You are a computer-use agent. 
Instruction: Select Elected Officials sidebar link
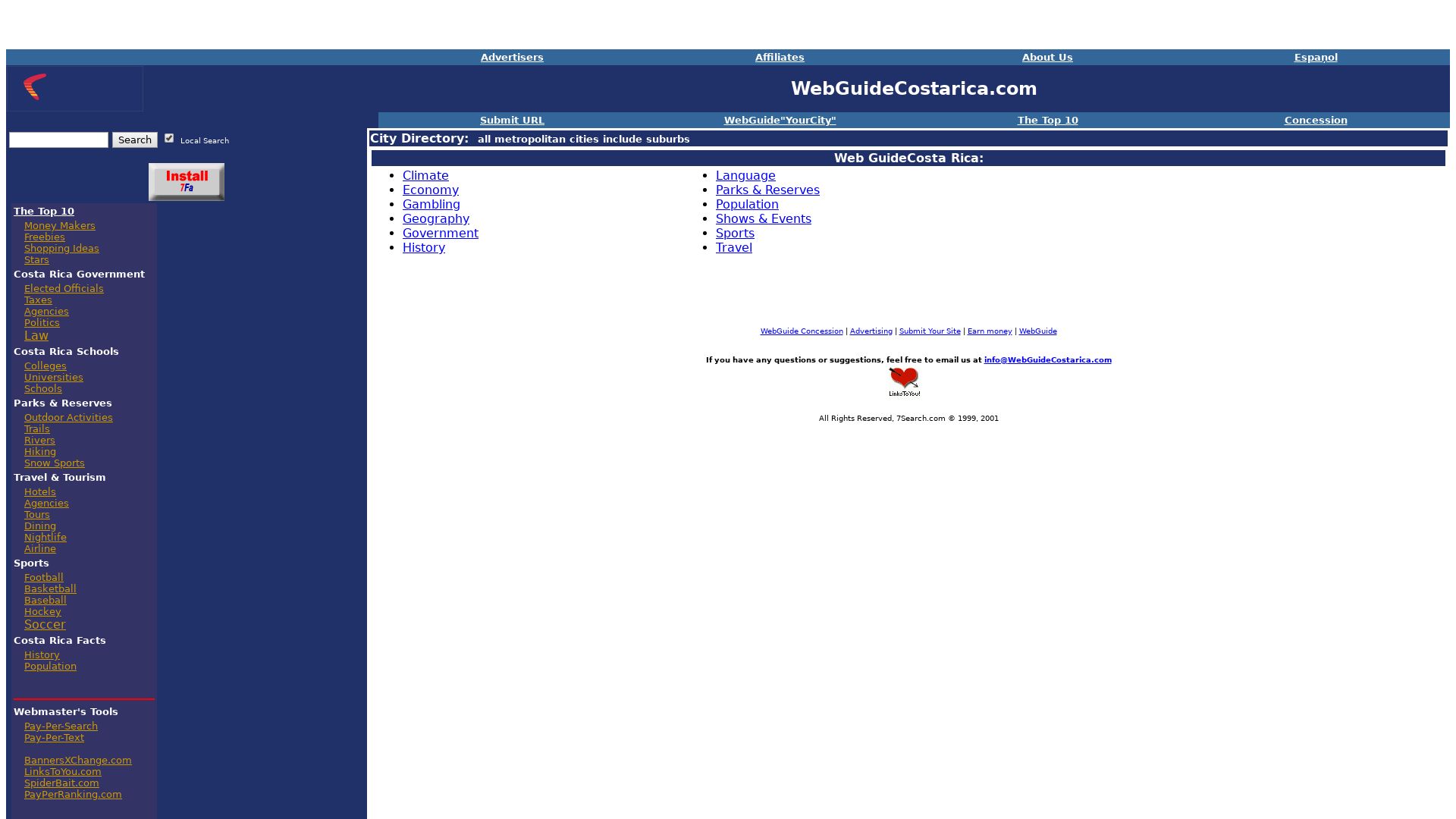tap(64, 289)
